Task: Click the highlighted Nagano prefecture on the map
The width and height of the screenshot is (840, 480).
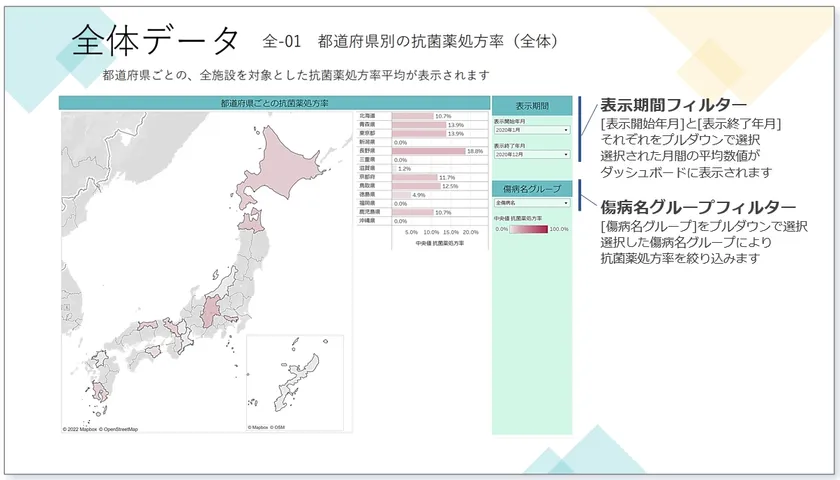Action: (211, 311)
